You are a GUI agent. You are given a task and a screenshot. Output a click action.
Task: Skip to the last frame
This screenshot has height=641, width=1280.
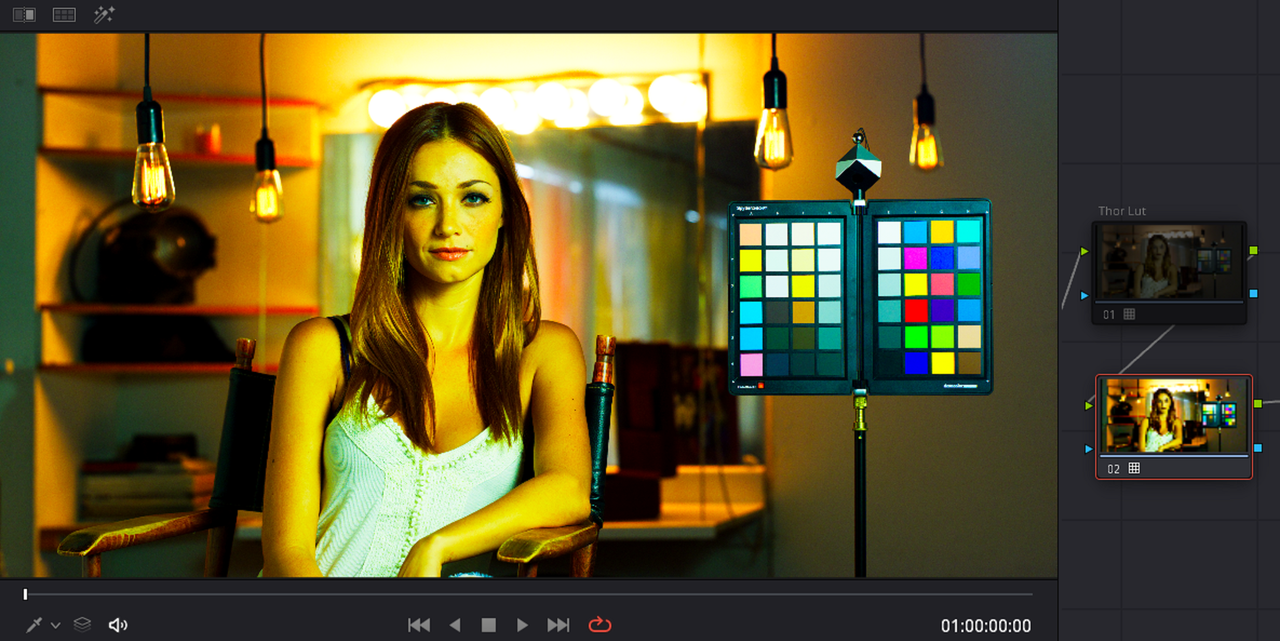click(558, 625)
